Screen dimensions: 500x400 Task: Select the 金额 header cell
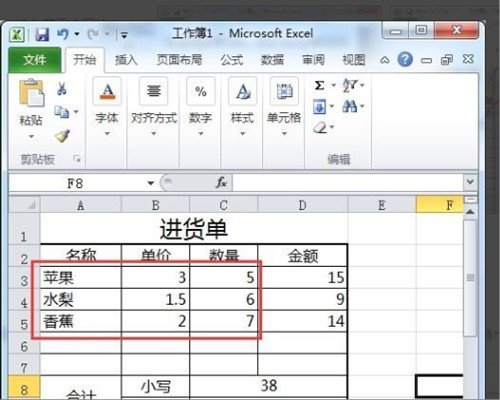click(303, 255)
